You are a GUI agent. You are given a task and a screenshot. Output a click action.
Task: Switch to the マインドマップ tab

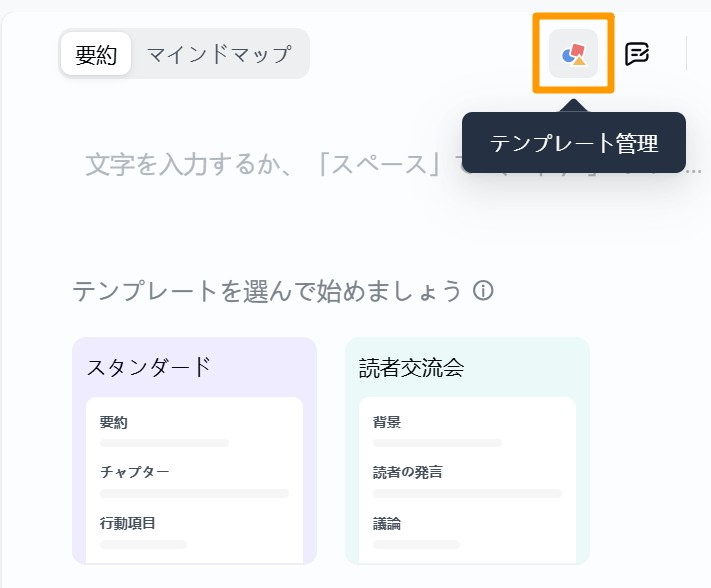(219, 54)
